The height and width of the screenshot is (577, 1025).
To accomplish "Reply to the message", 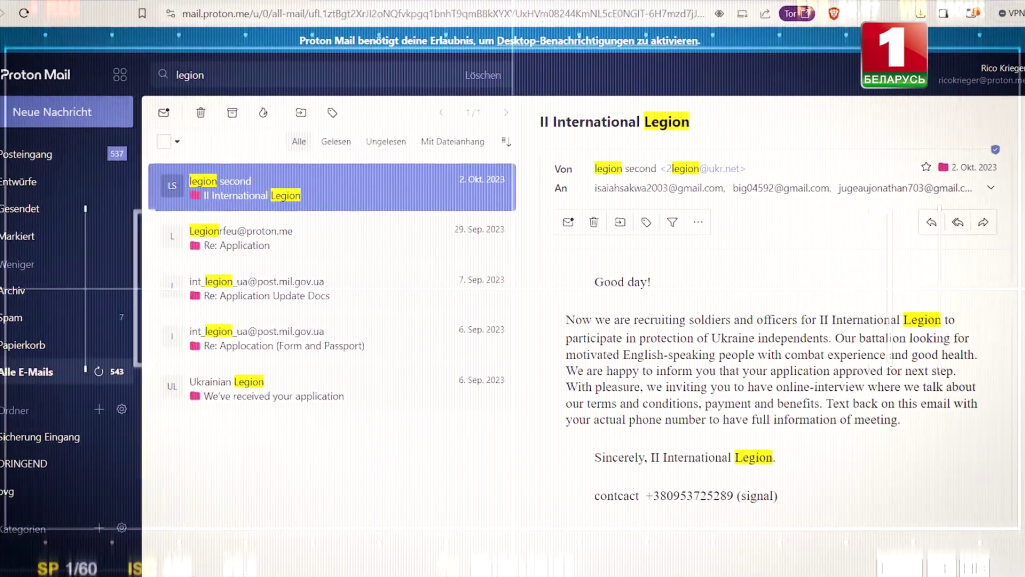I will (x=932, y=223).
